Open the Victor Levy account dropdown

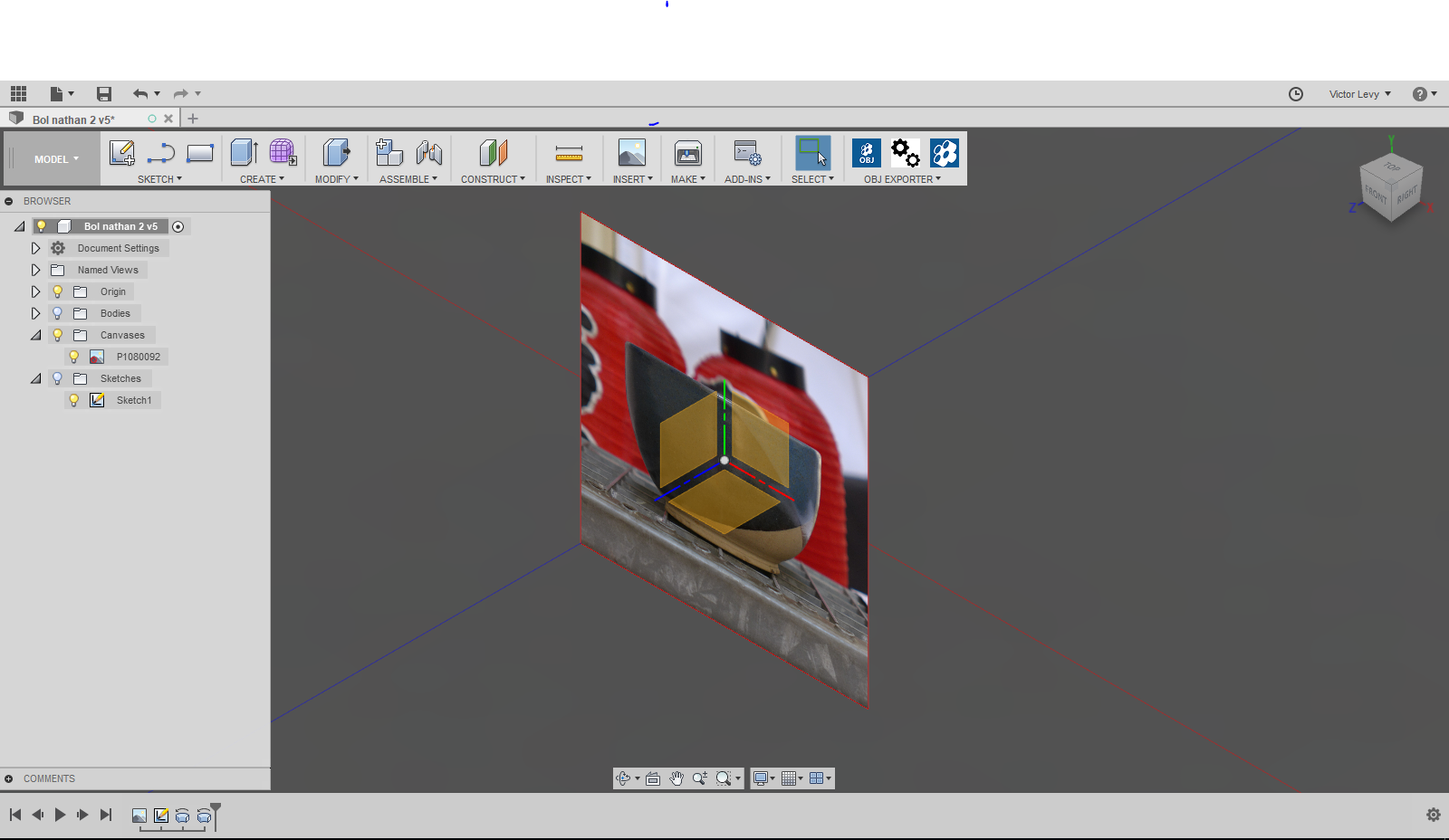click(x=1359, y=94)
